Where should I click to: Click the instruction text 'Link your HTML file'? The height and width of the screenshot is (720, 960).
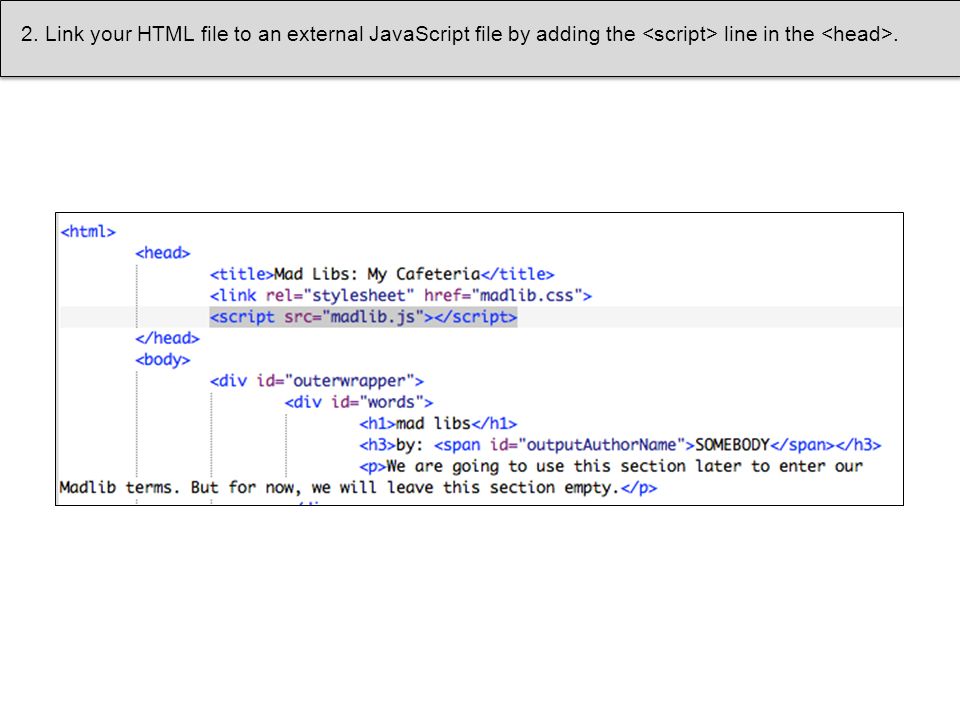tap(459, 34)
